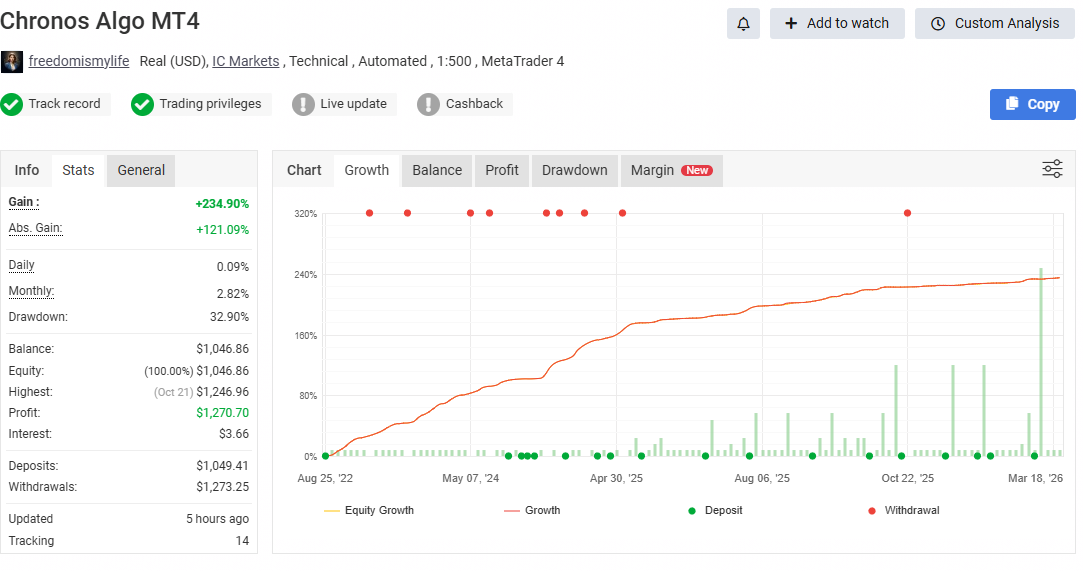The height and width of the screenshot is (571, 1083).
Task: Open the Profit chart tab
Action: pyautogui.click(x=502, y=170)
